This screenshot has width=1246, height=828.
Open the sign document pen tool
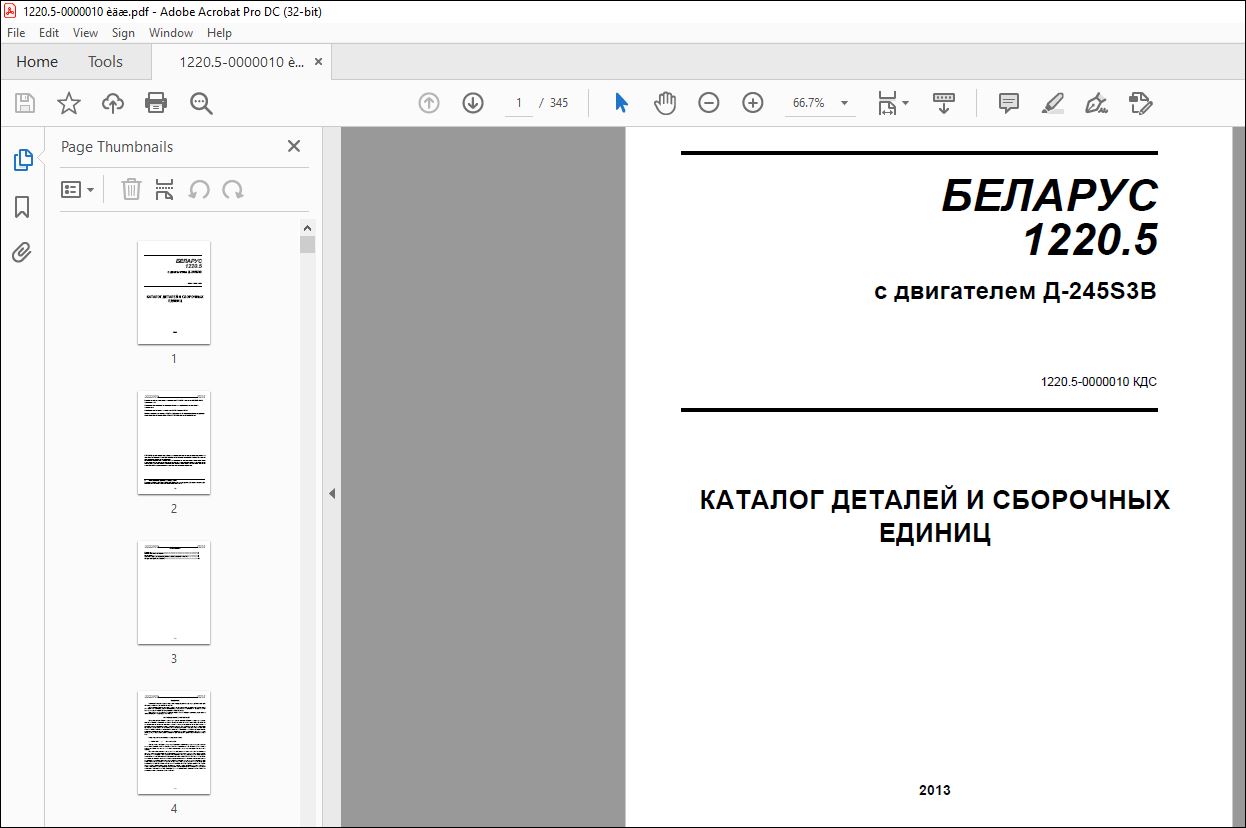(x=1097, y=103)
